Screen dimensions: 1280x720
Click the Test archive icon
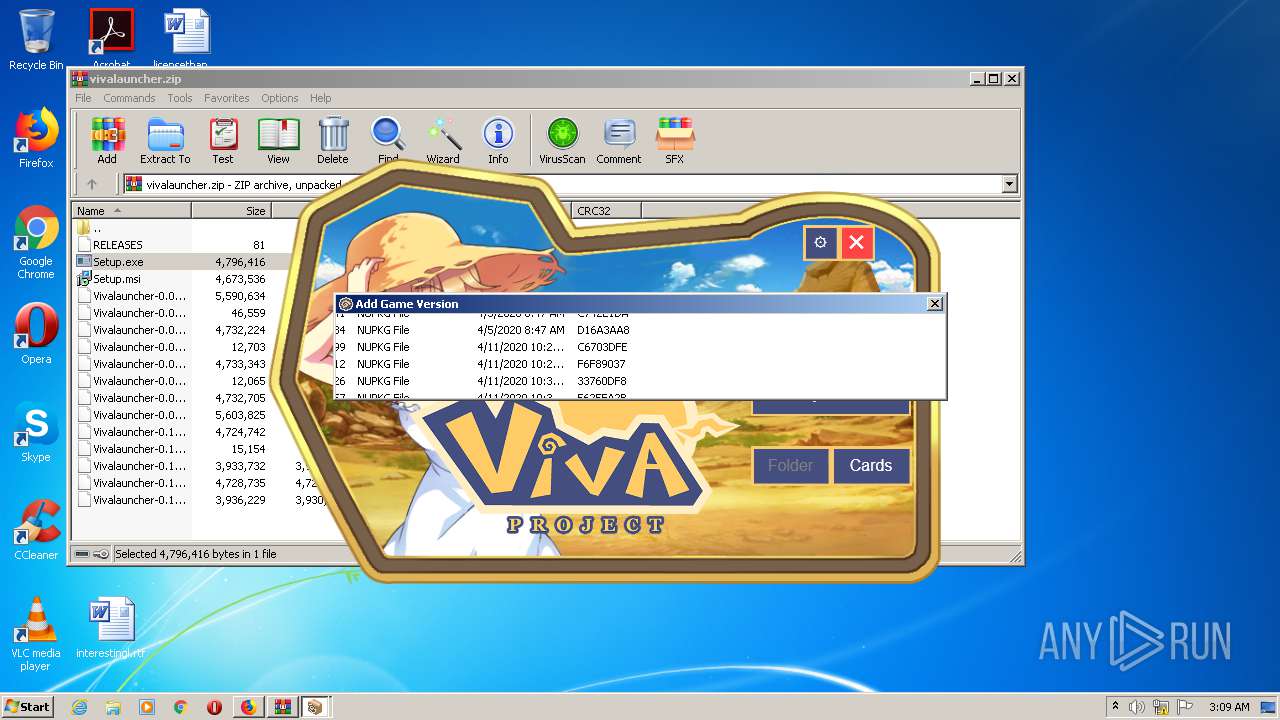click(x=223, y=140)
